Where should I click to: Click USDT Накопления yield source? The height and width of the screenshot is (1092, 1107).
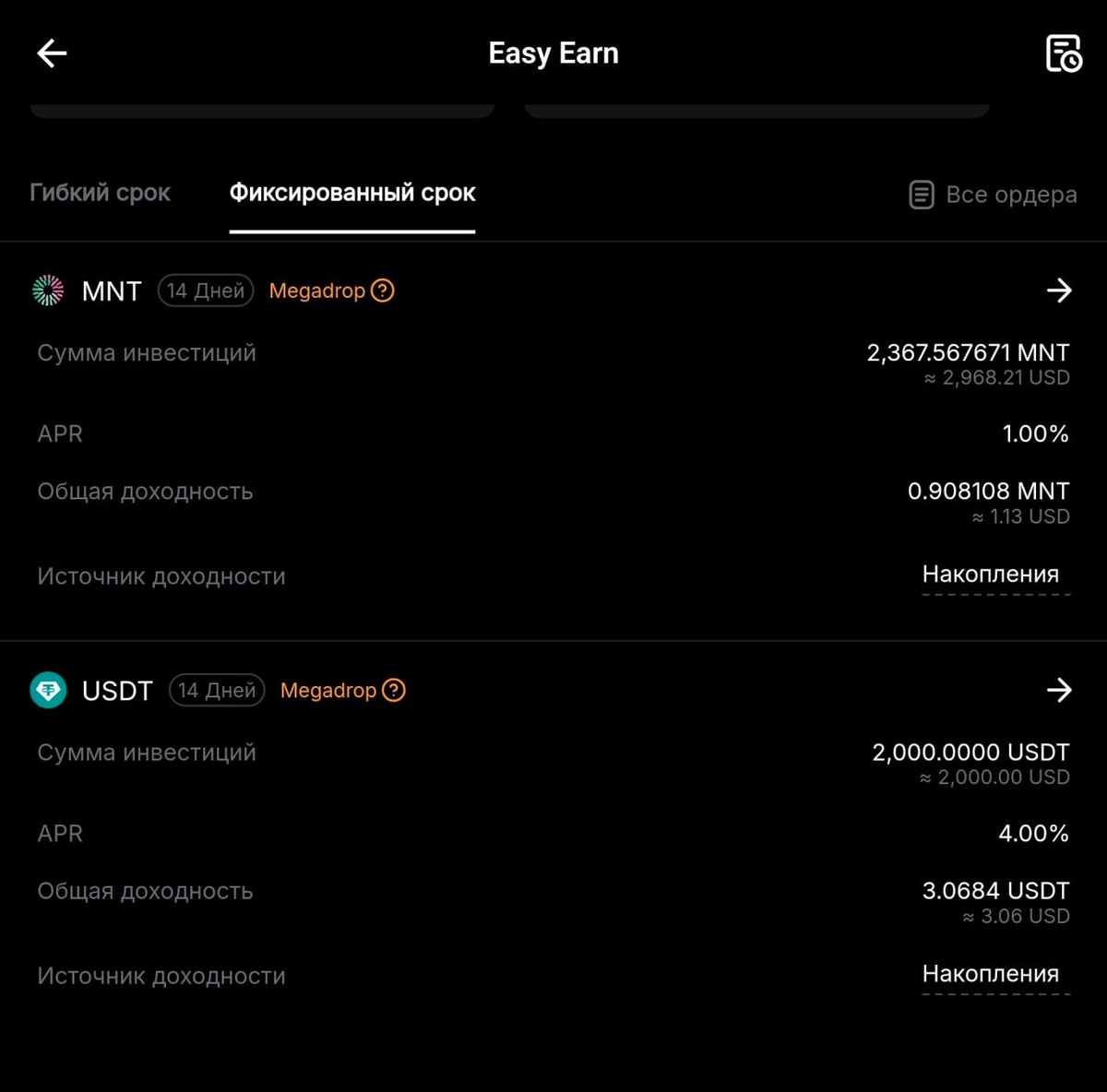991,974
